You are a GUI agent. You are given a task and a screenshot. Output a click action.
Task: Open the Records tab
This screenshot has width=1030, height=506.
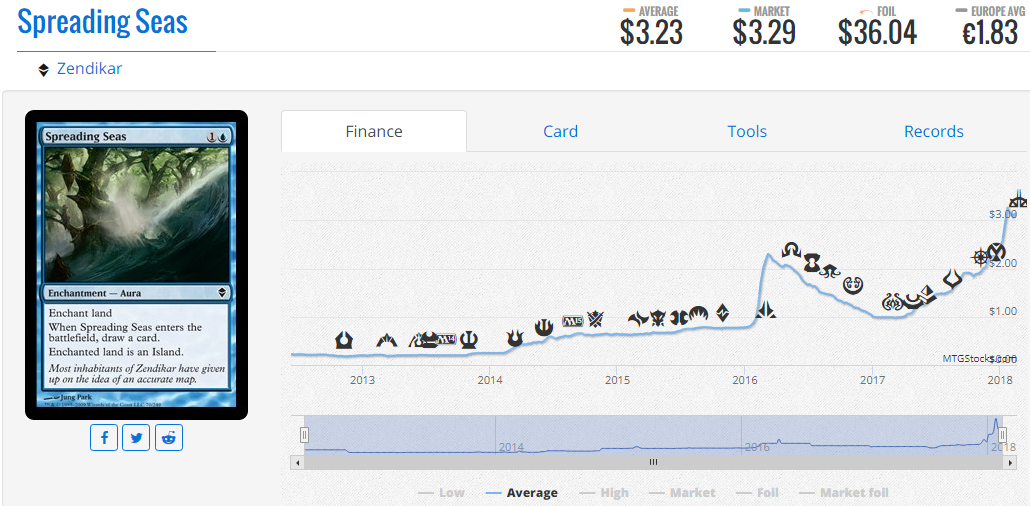click(933, 131)
